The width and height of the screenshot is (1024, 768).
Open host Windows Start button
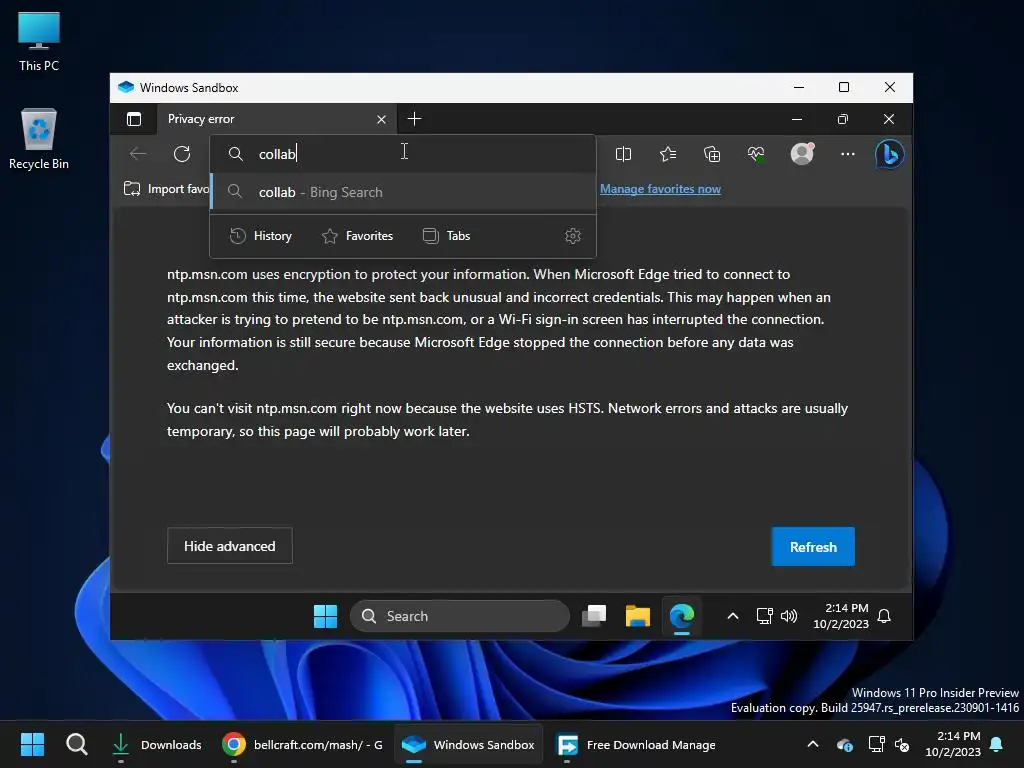[32, 744]
